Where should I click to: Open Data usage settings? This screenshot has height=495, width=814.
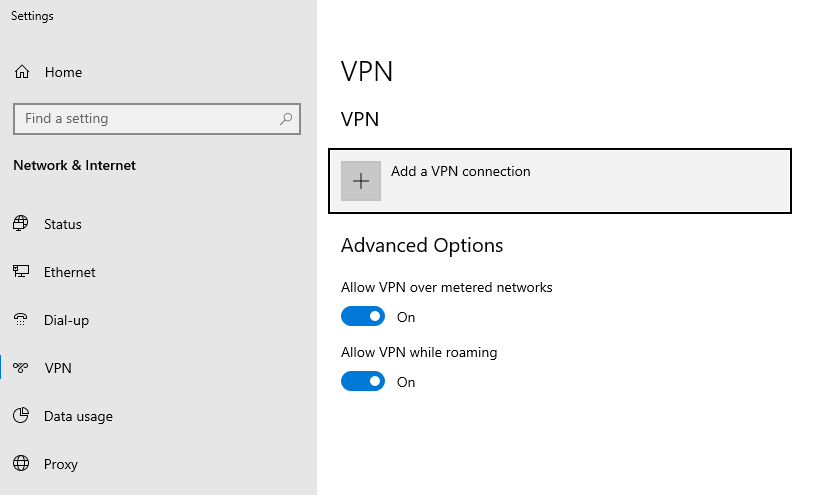click(x=78, y=416)
